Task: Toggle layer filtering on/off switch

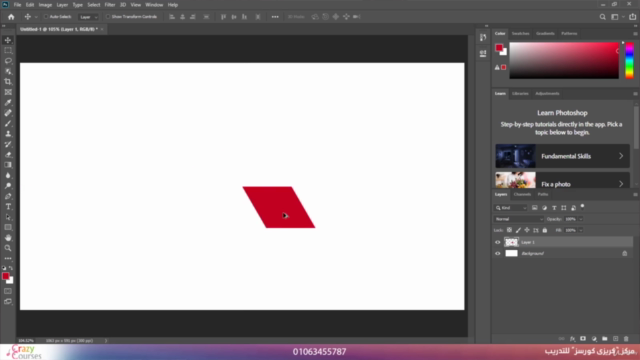Action: pos(582,207)
